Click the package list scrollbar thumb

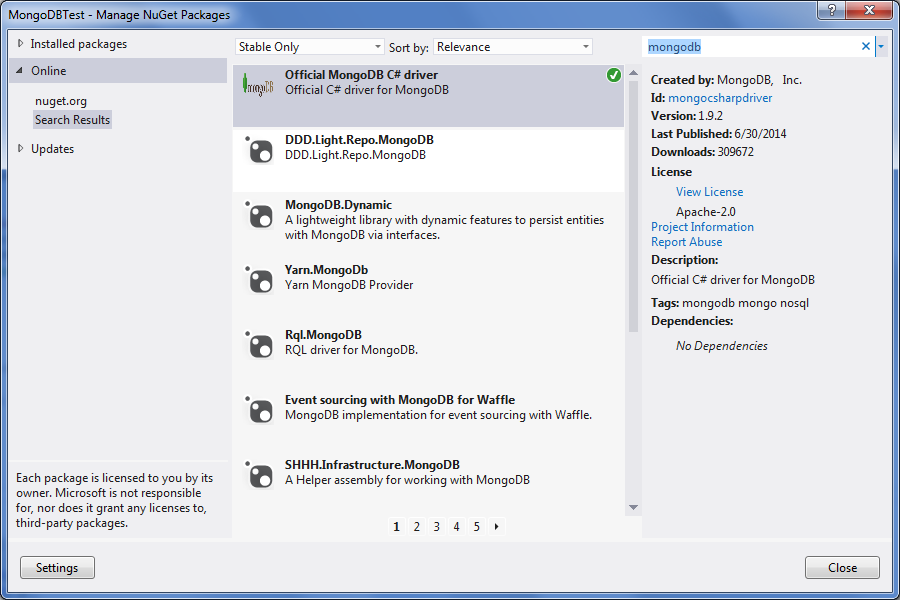[x=633, y=207]
